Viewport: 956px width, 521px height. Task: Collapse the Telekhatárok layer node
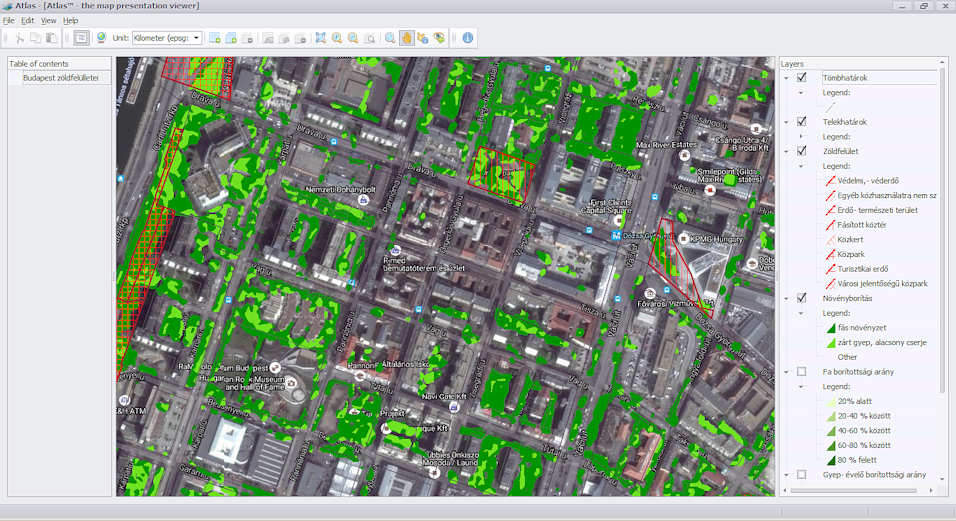pyautogui.click(x=786, y=122)
